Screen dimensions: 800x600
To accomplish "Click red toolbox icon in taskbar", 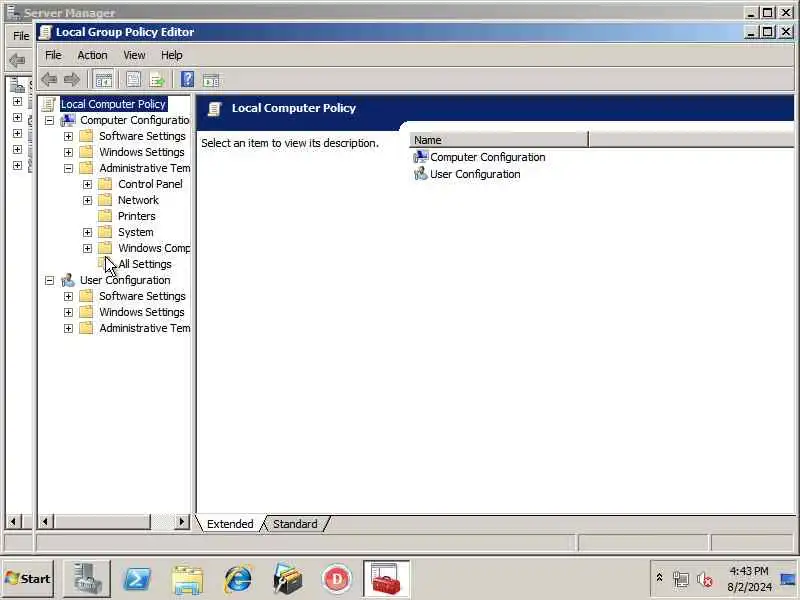I will (x=386, y=579).
